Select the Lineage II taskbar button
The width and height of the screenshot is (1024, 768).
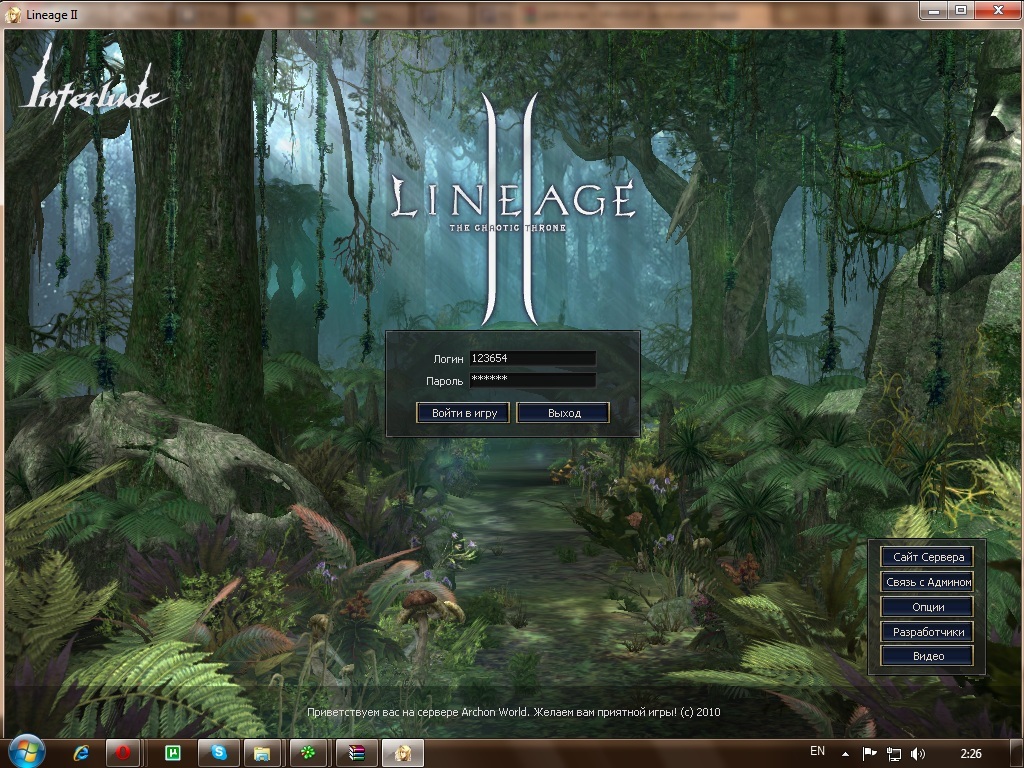tap(403, 753)
